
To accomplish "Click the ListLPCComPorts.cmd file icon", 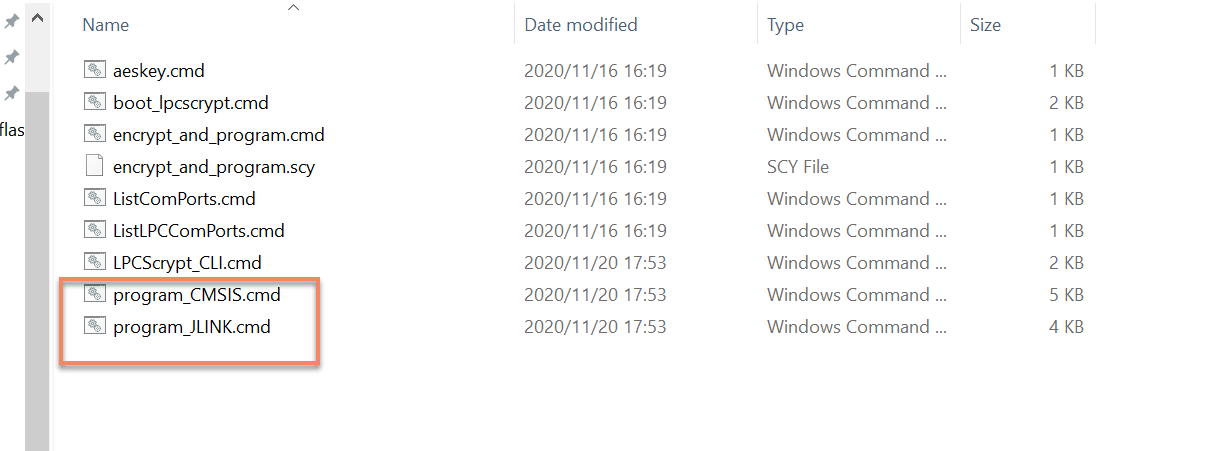I will point(95,231).
